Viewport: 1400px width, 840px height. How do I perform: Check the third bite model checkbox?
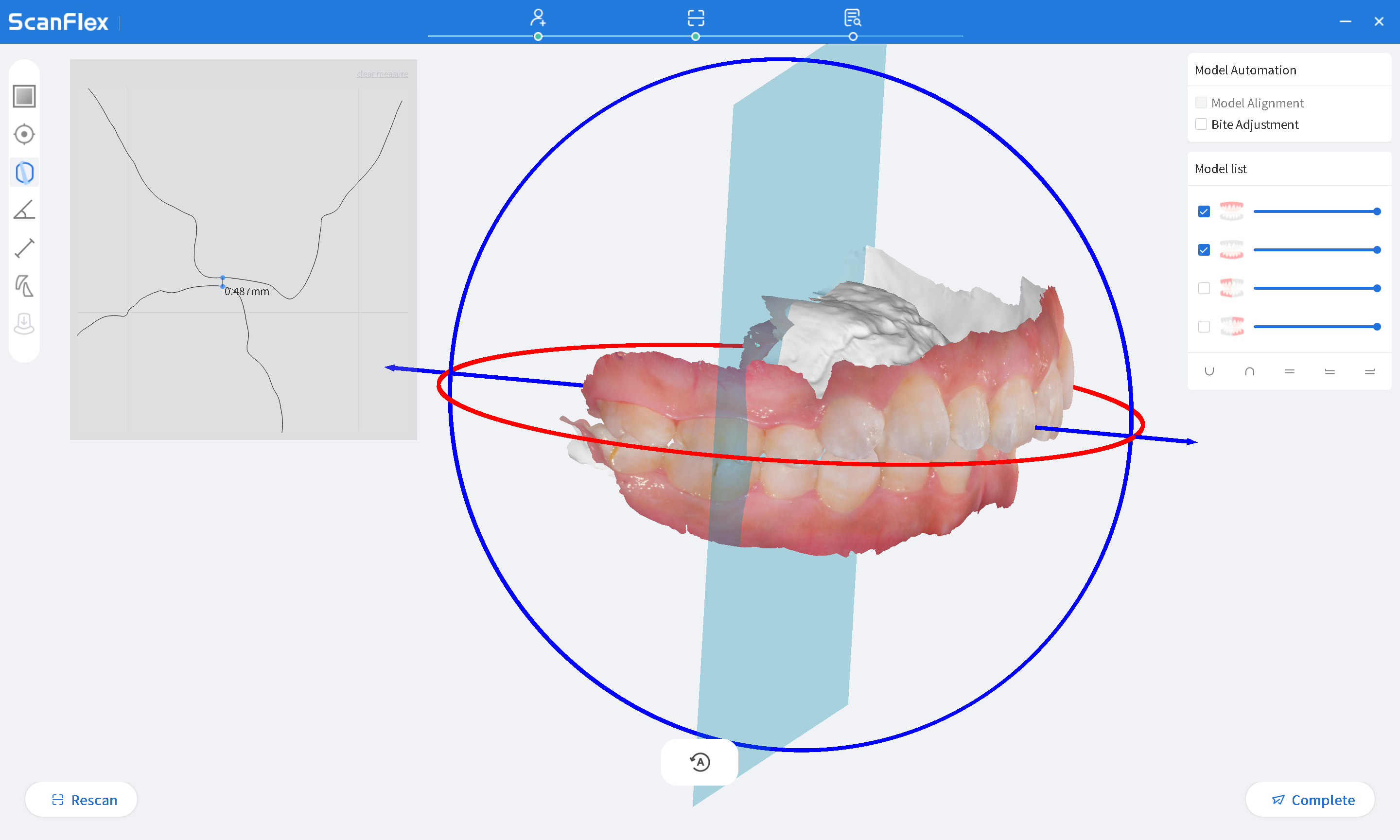pyautogui.click(x=1204, y=288)
